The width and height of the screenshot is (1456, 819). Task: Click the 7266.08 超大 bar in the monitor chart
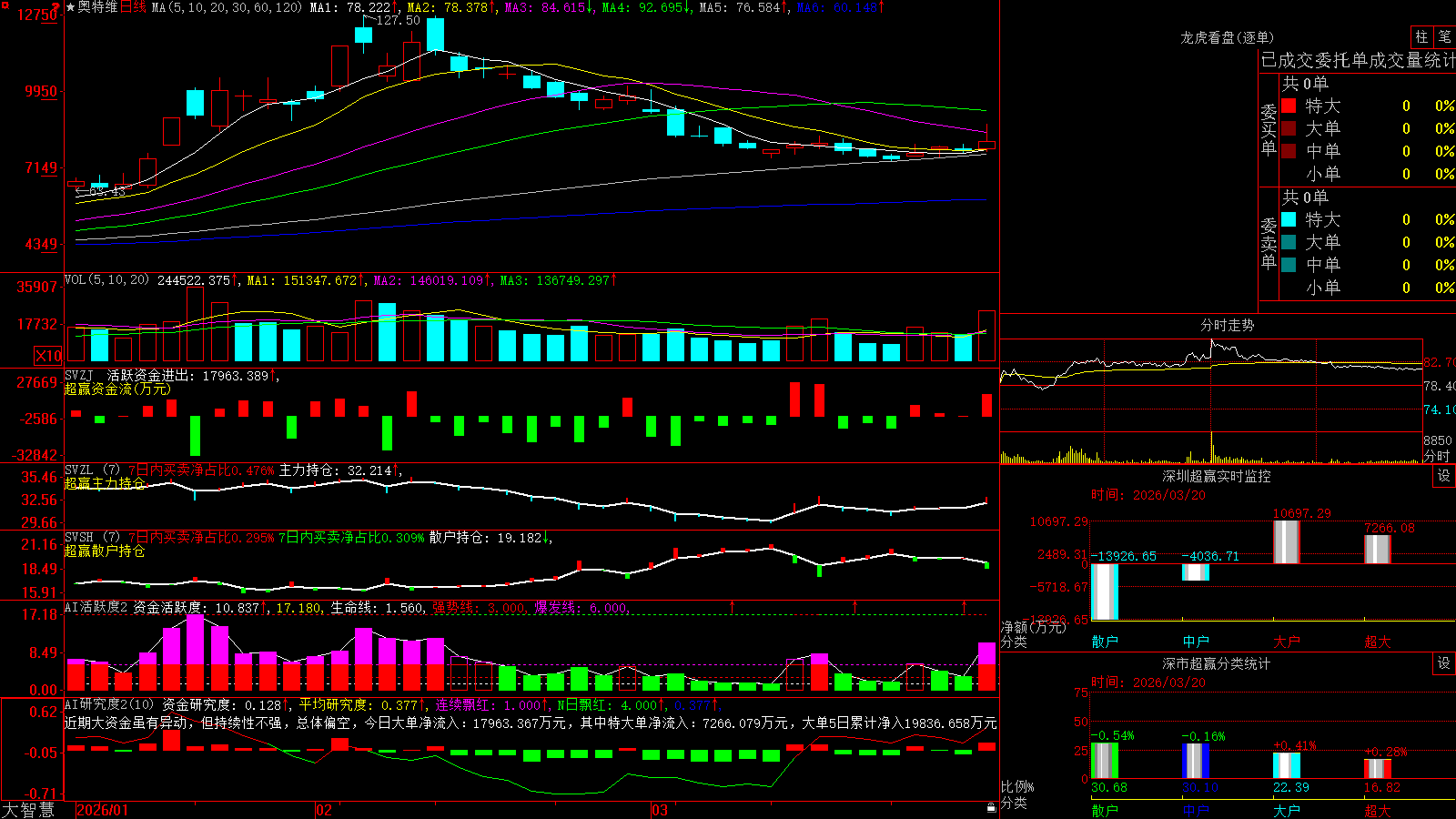click(1377, 550)
